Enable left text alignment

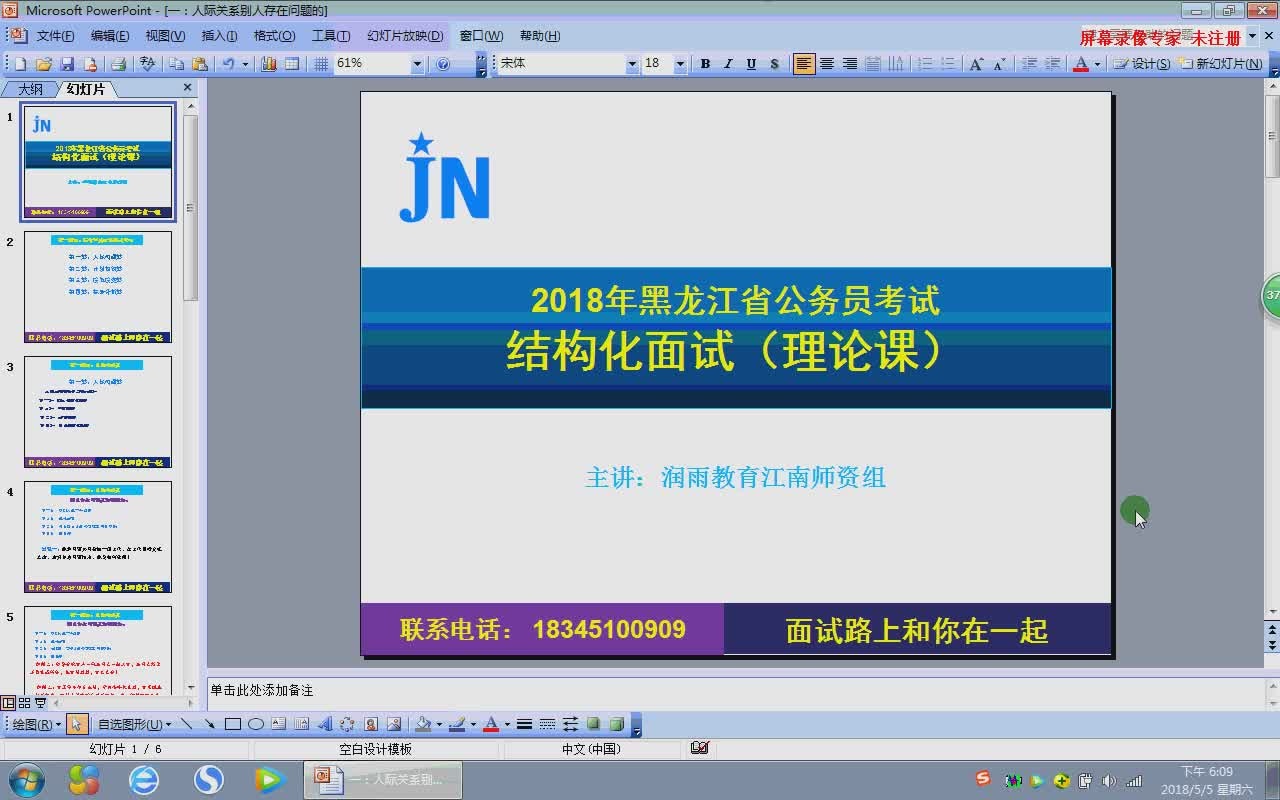coord(804,63)
